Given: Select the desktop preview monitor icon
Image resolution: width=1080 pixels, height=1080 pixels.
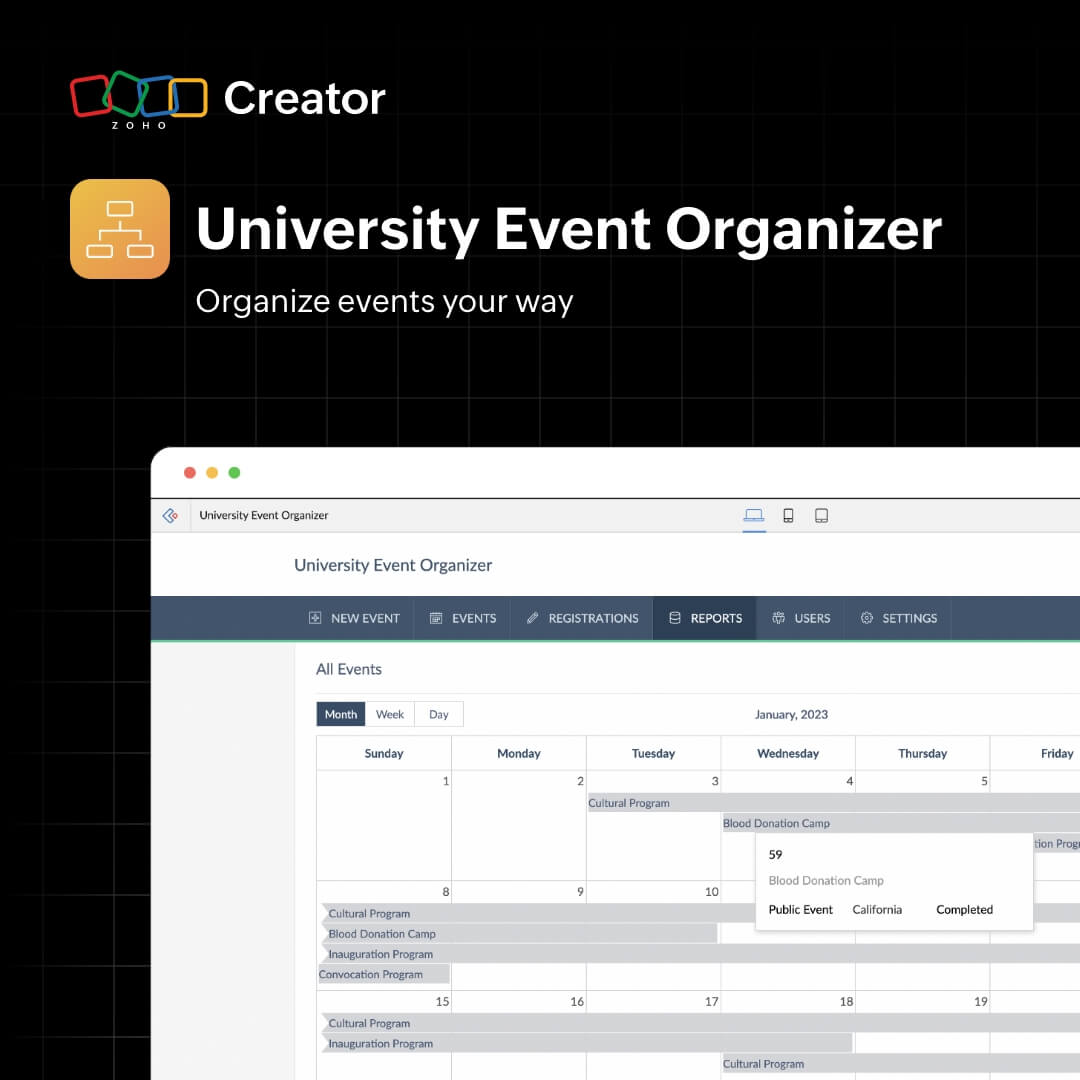Looking at the screenshot, I should [x=754, y=514].
